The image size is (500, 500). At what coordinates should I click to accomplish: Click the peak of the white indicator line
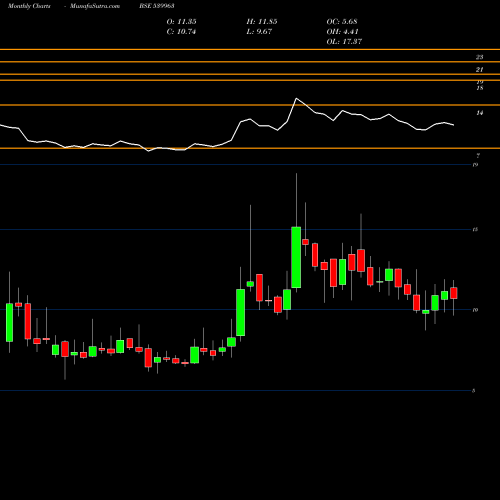point(296,98)
